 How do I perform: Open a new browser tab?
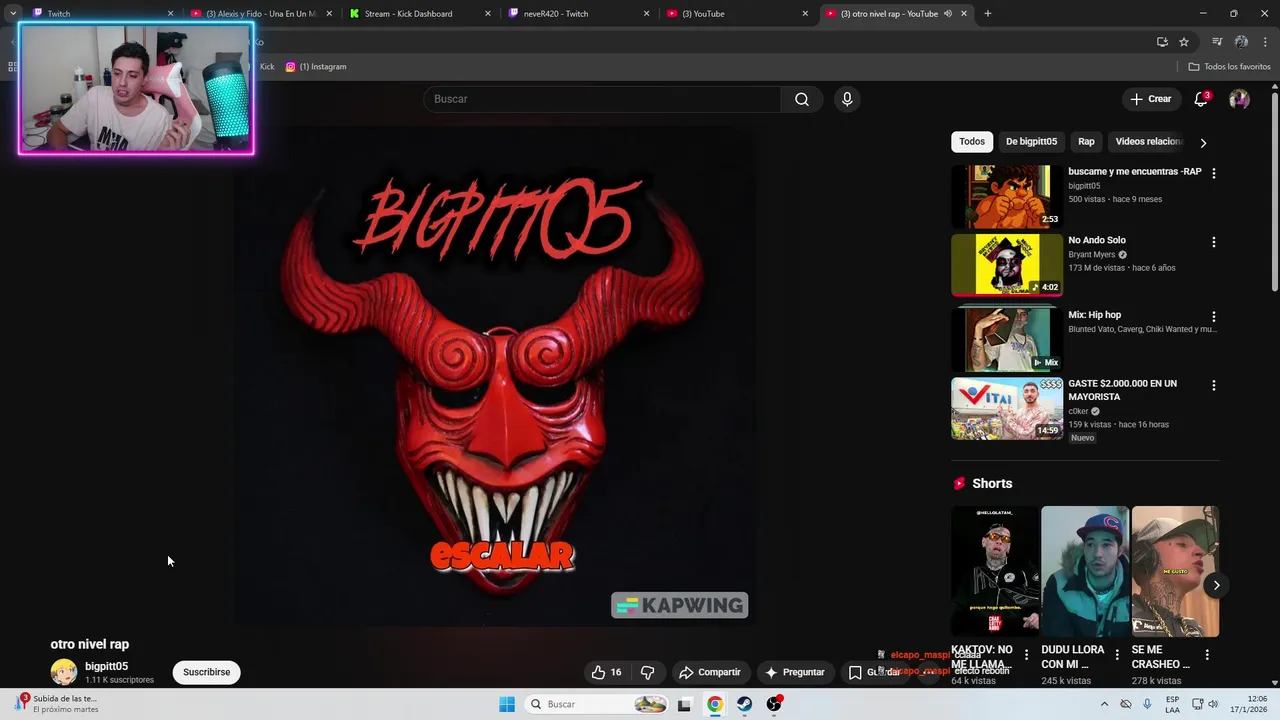(988, 14)
